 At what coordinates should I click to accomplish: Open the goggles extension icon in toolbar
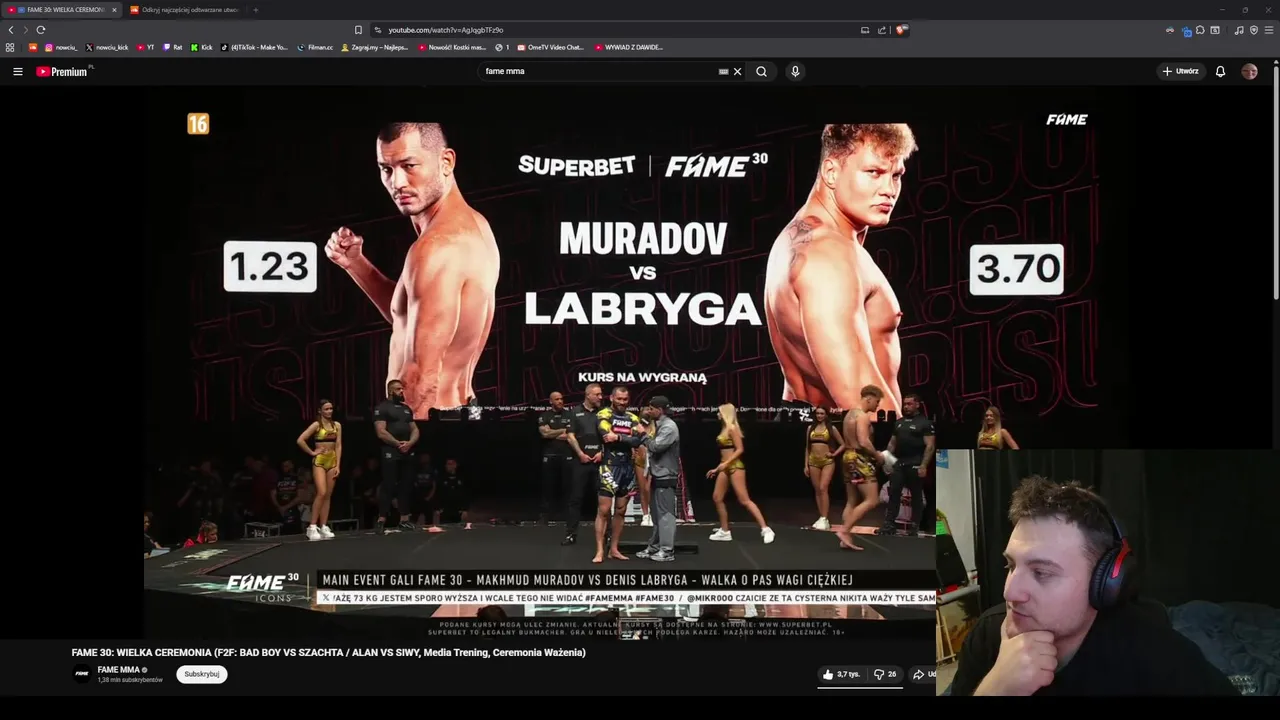point(1169,30)
